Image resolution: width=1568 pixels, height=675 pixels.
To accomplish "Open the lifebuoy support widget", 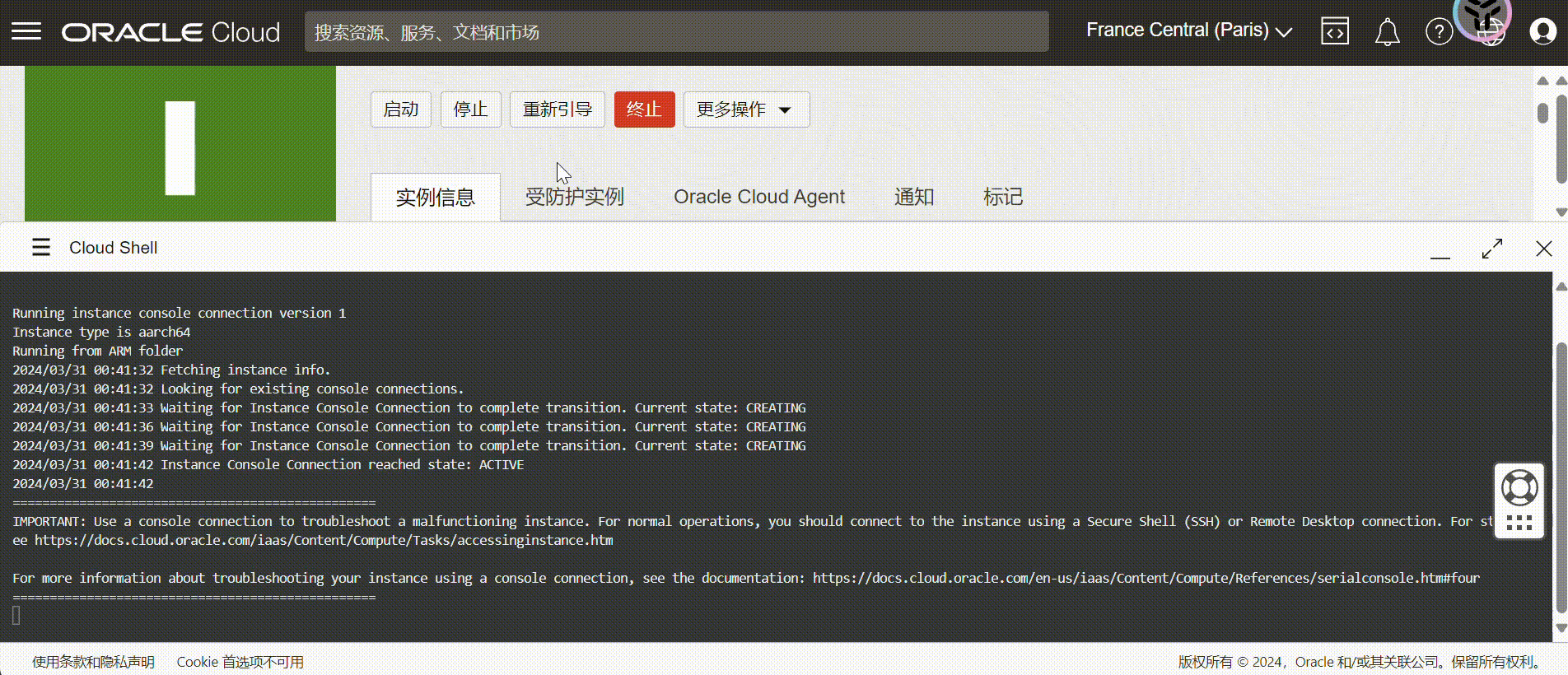I will 1519,488.
